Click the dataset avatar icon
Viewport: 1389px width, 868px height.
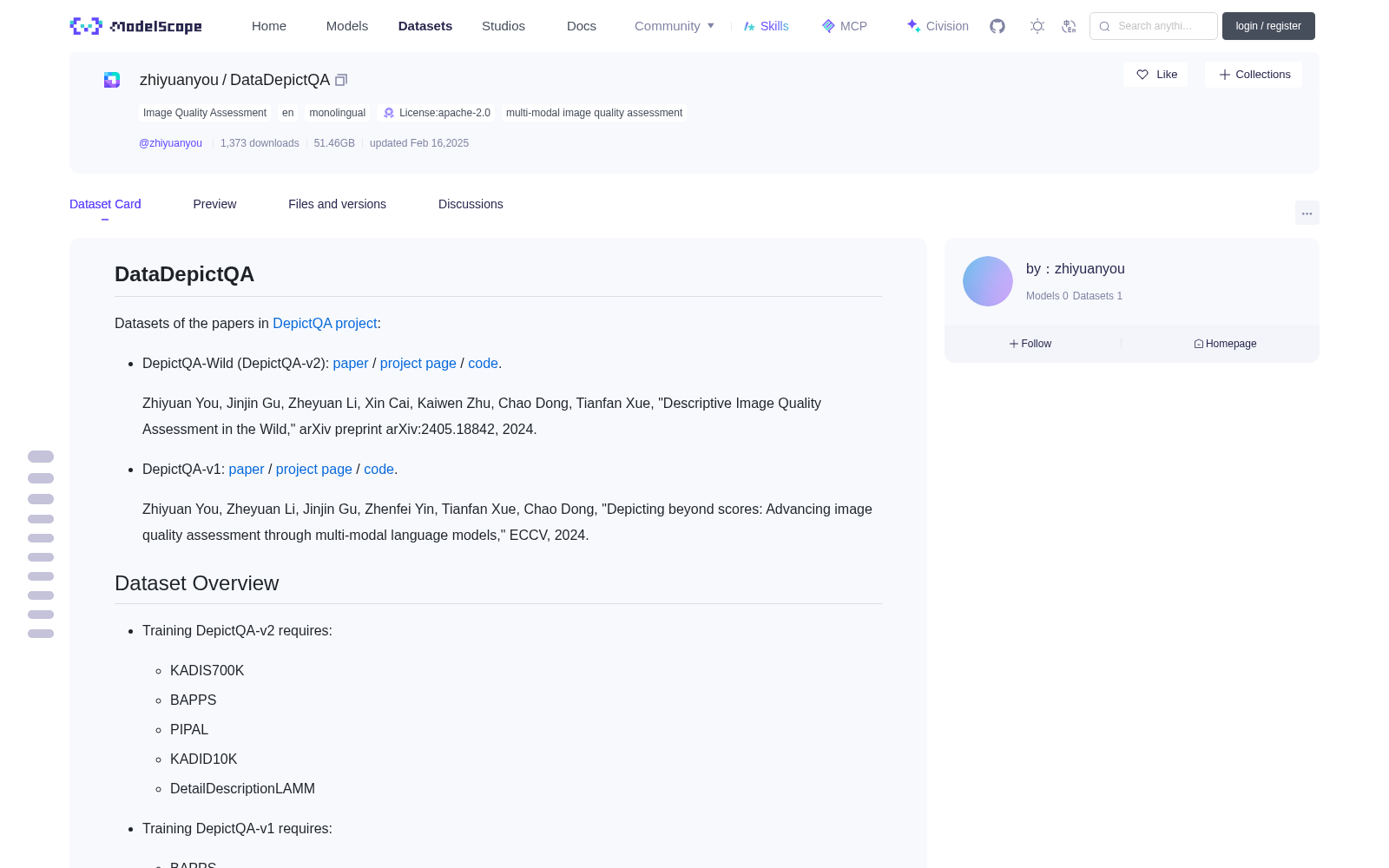point(112,80)
